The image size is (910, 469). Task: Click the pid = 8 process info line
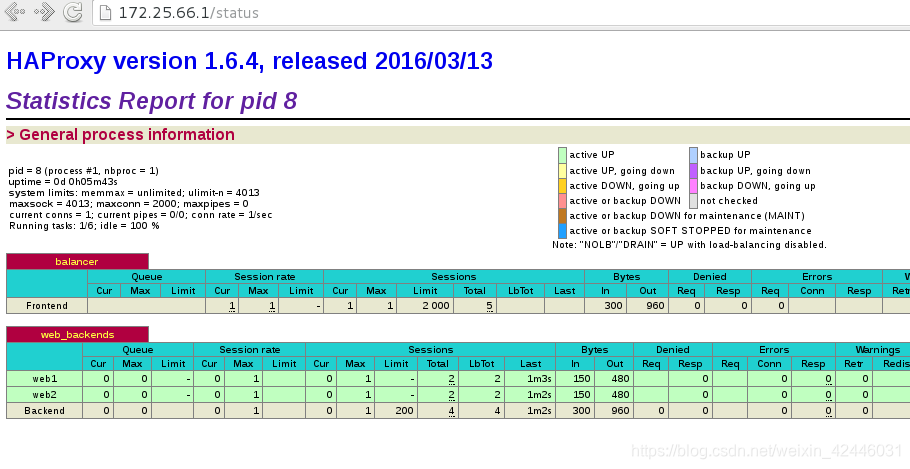[x=84, y=171]
